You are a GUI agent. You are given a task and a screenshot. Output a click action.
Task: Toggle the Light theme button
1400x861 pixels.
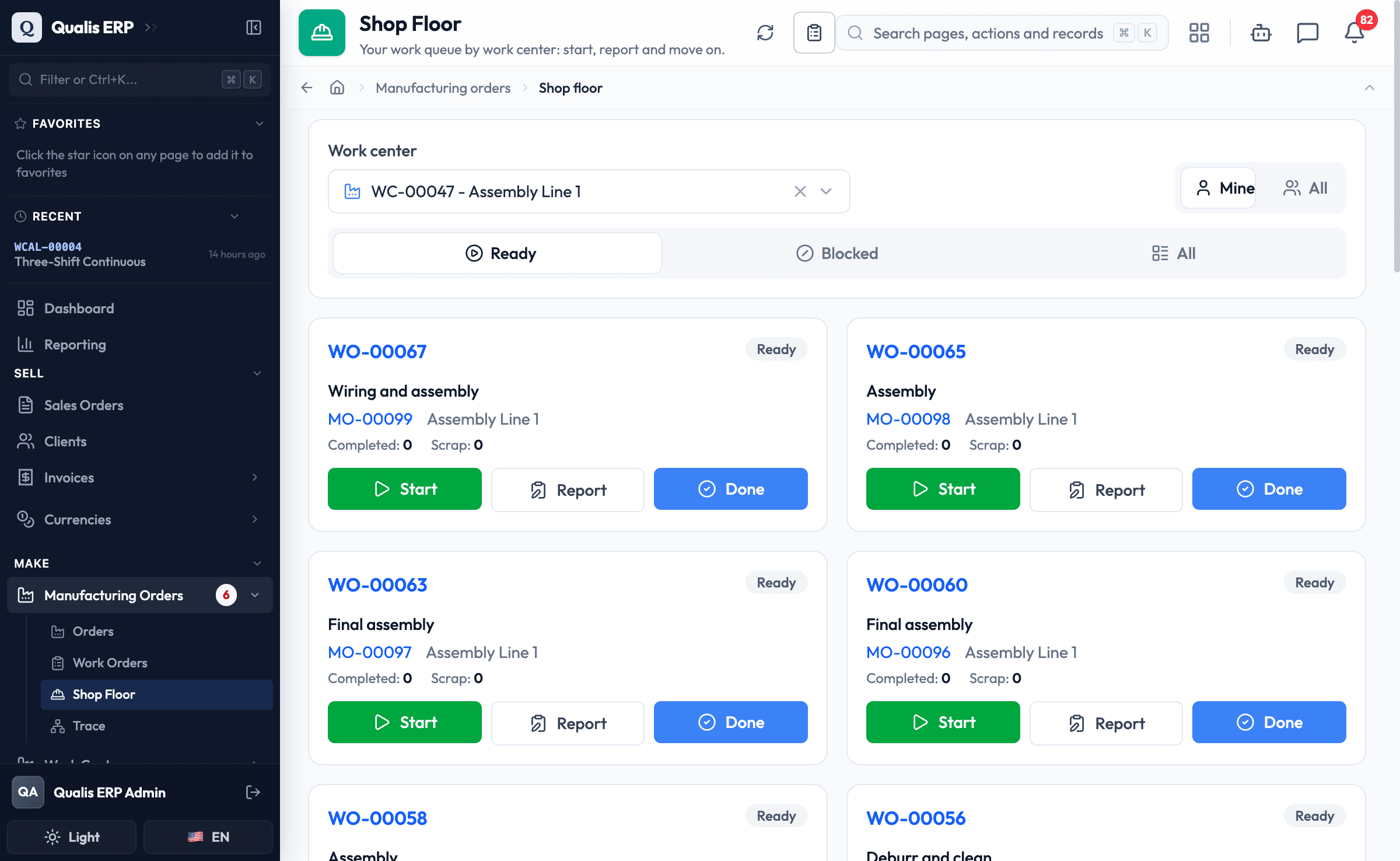click(x=72, y=837)
